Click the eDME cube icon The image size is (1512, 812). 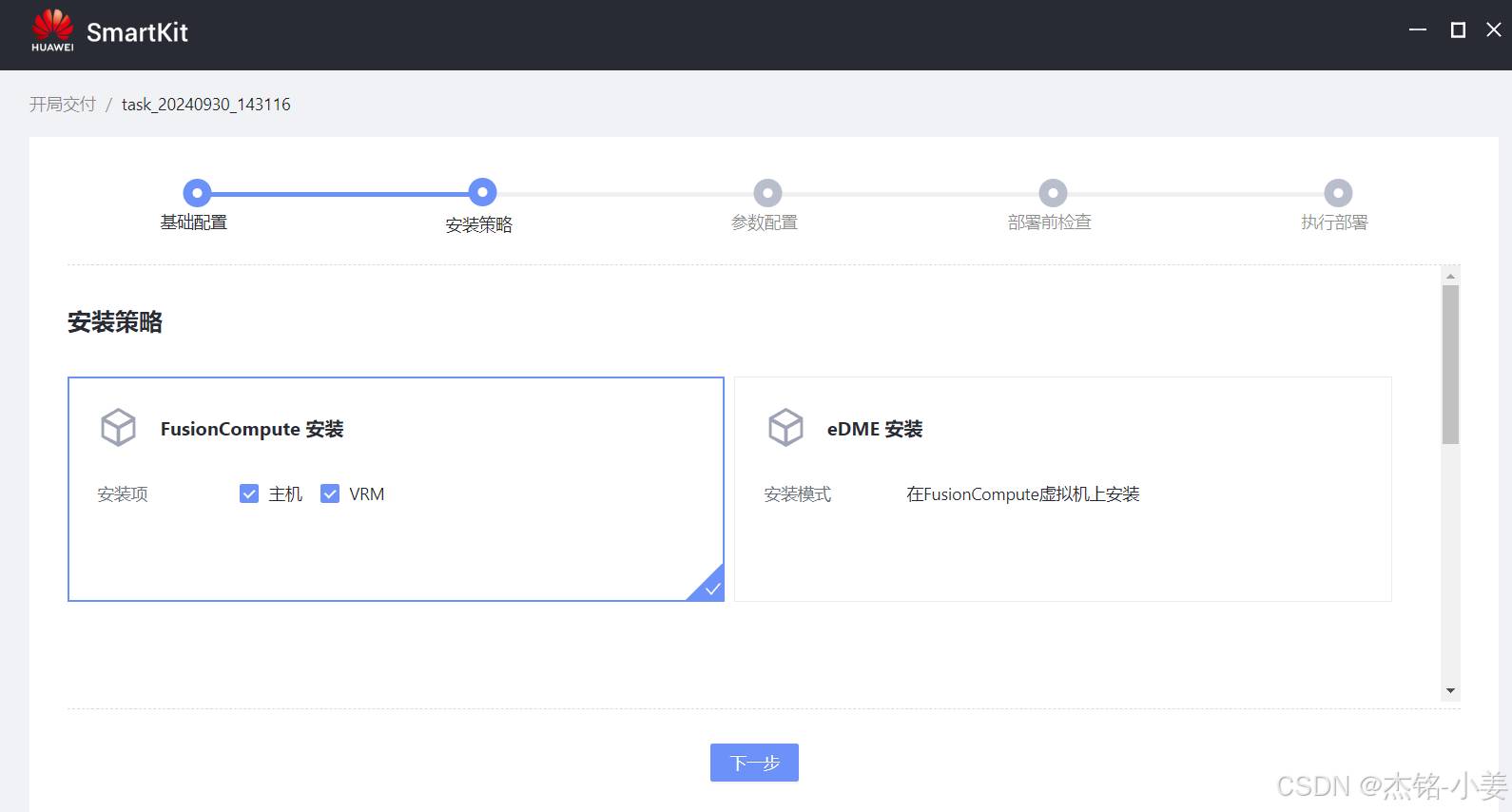785,428
